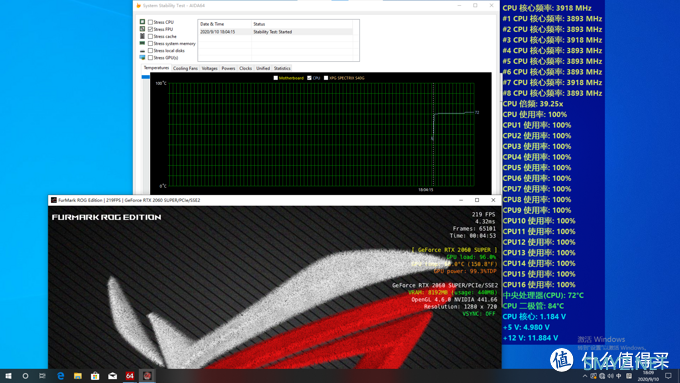Open File Explorer from taskbar
The height and width of the screenshot is (383, 680).
pyautogui.click(x=78, y=376)
